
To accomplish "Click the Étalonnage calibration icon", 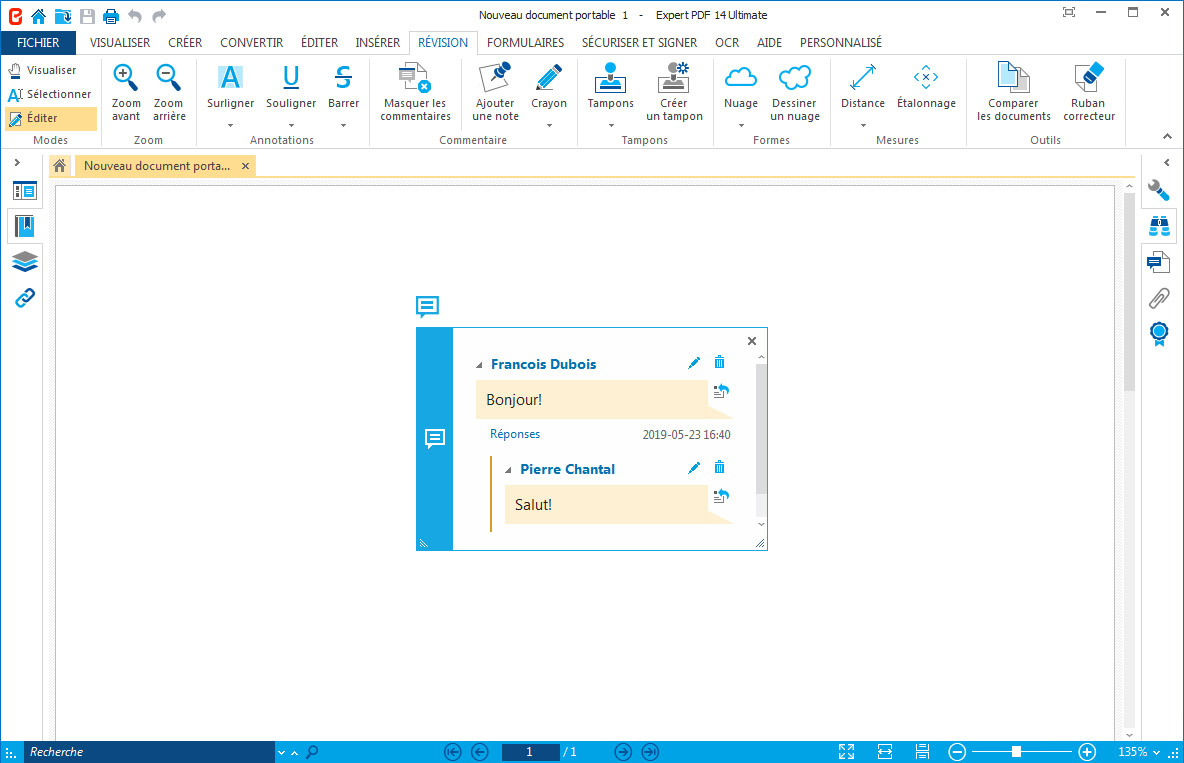I will click(925, 78).
